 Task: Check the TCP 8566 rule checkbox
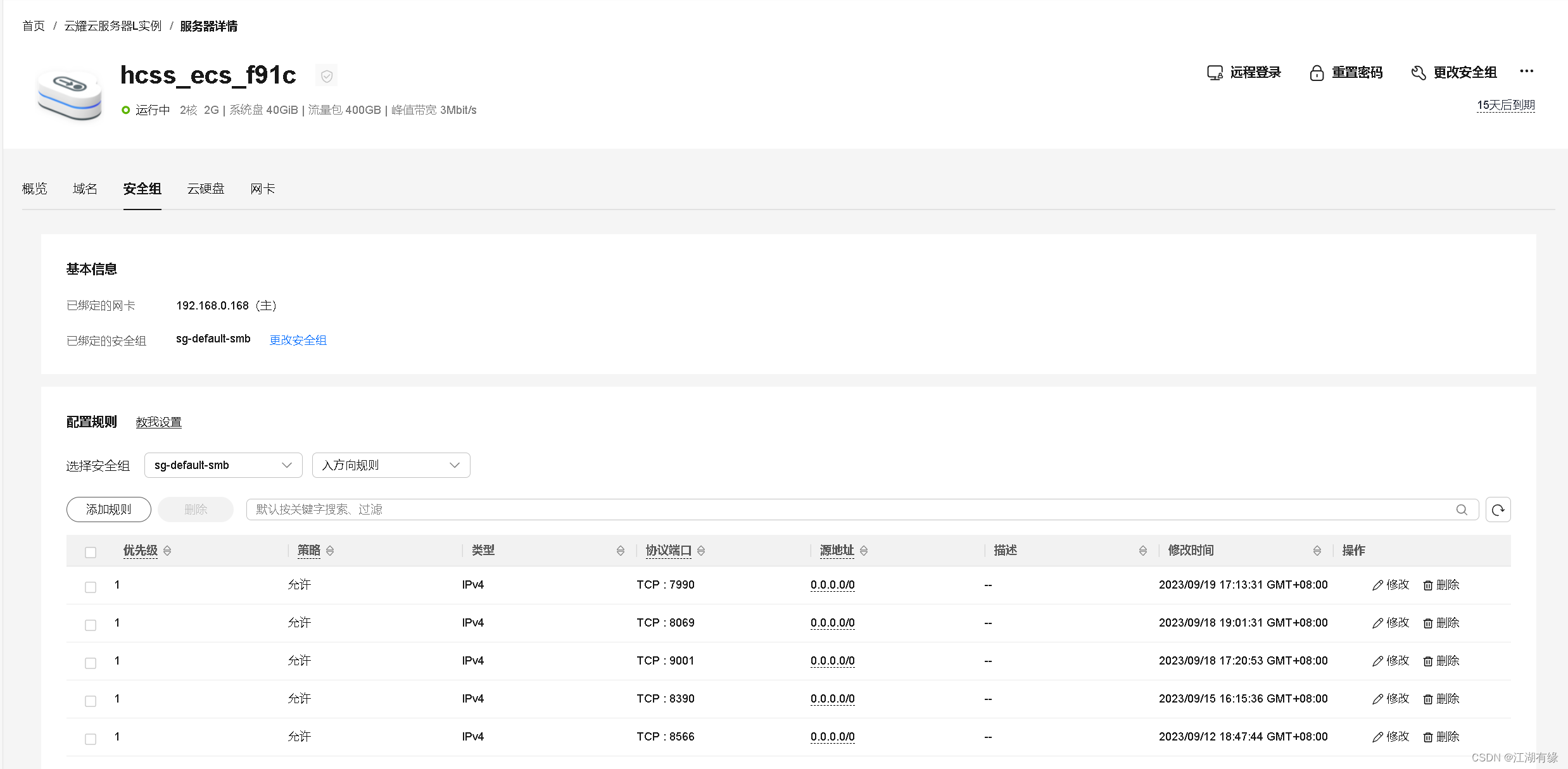[91, 739]
